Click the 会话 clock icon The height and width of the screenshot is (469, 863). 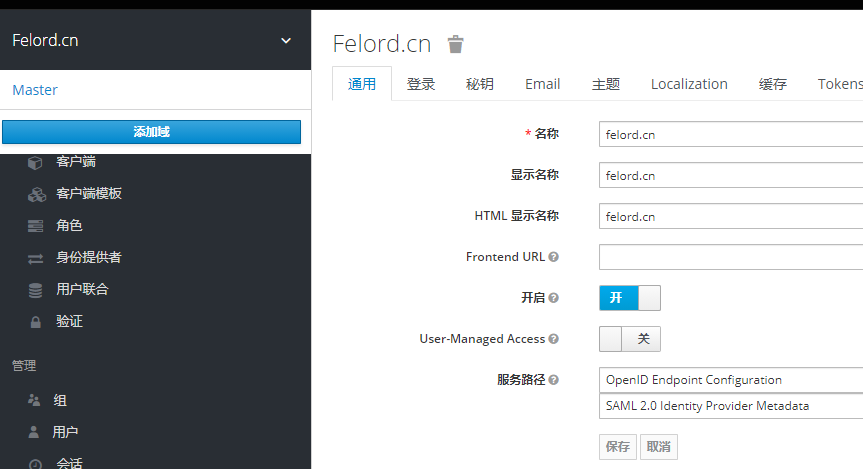pos(35,464)
